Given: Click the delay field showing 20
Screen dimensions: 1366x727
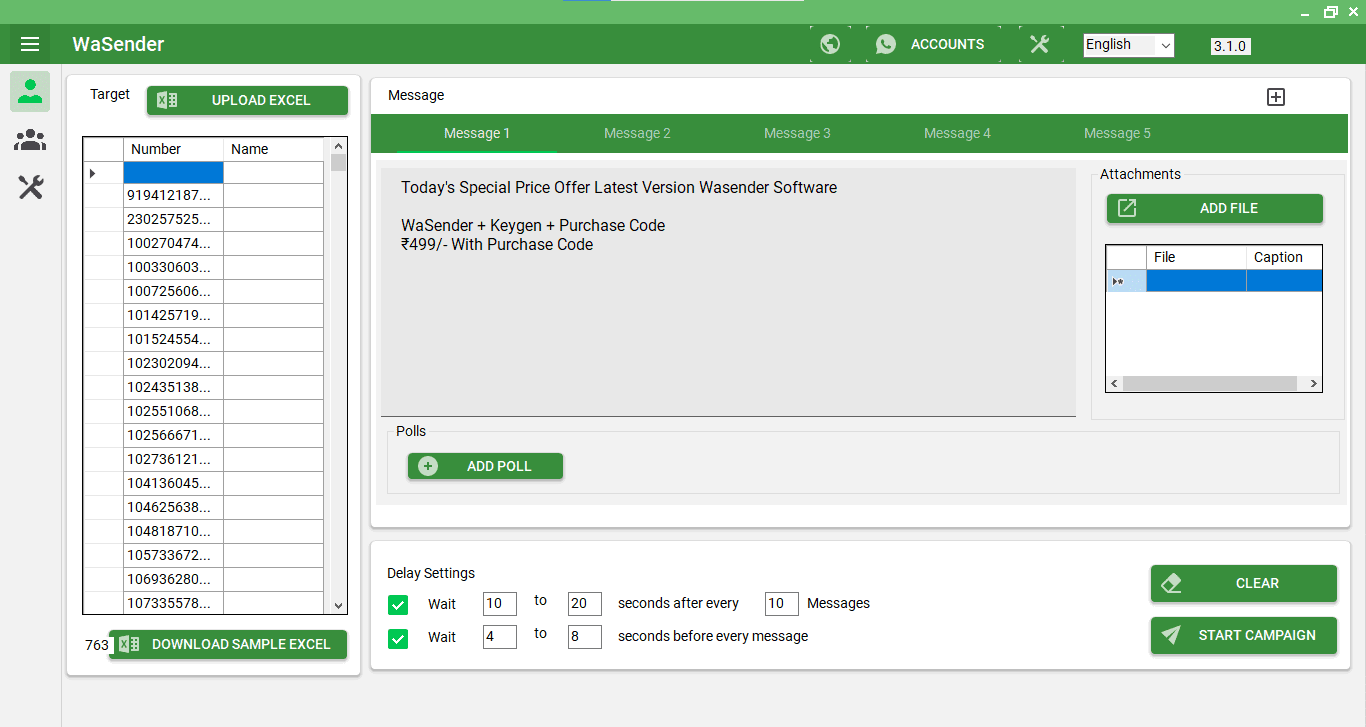Looking at the screenshot, I should [585, 603].
